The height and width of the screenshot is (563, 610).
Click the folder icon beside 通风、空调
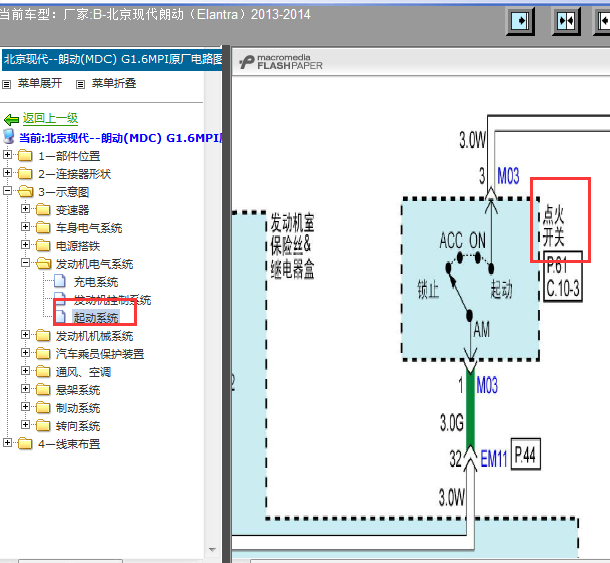point(43,372)
